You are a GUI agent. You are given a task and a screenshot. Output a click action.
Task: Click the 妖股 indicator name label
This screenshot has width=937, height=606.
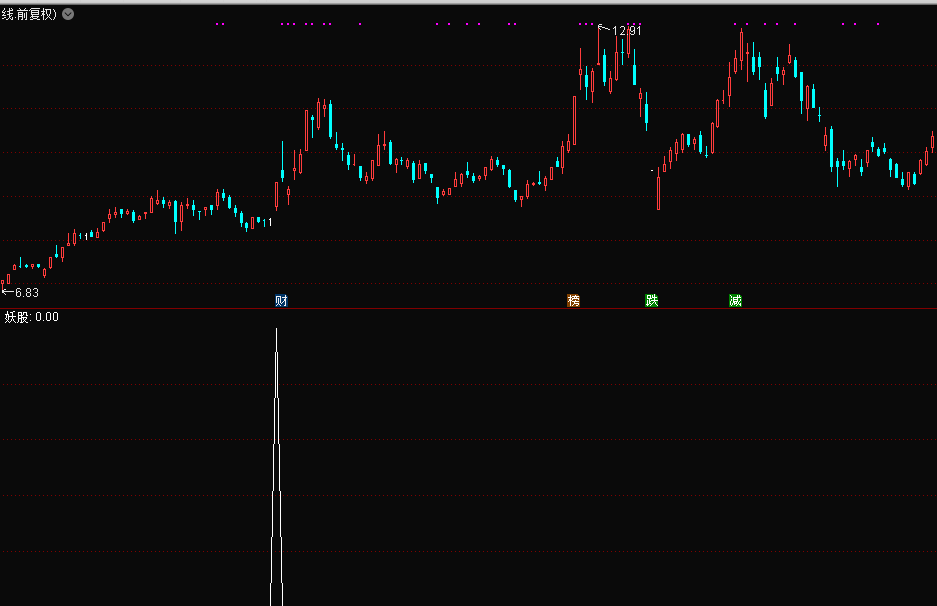pos(18,318)
